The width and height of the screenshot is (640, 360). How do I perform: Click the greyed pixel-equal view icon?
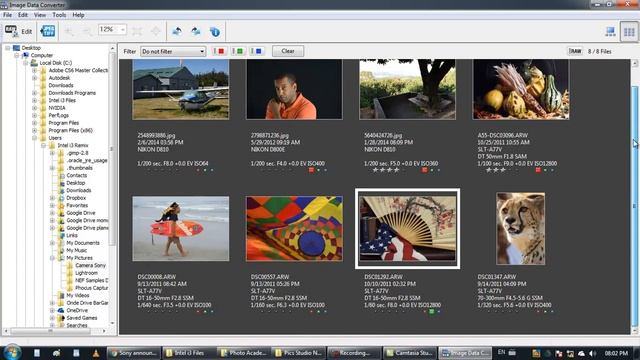(x=156, y=31)
